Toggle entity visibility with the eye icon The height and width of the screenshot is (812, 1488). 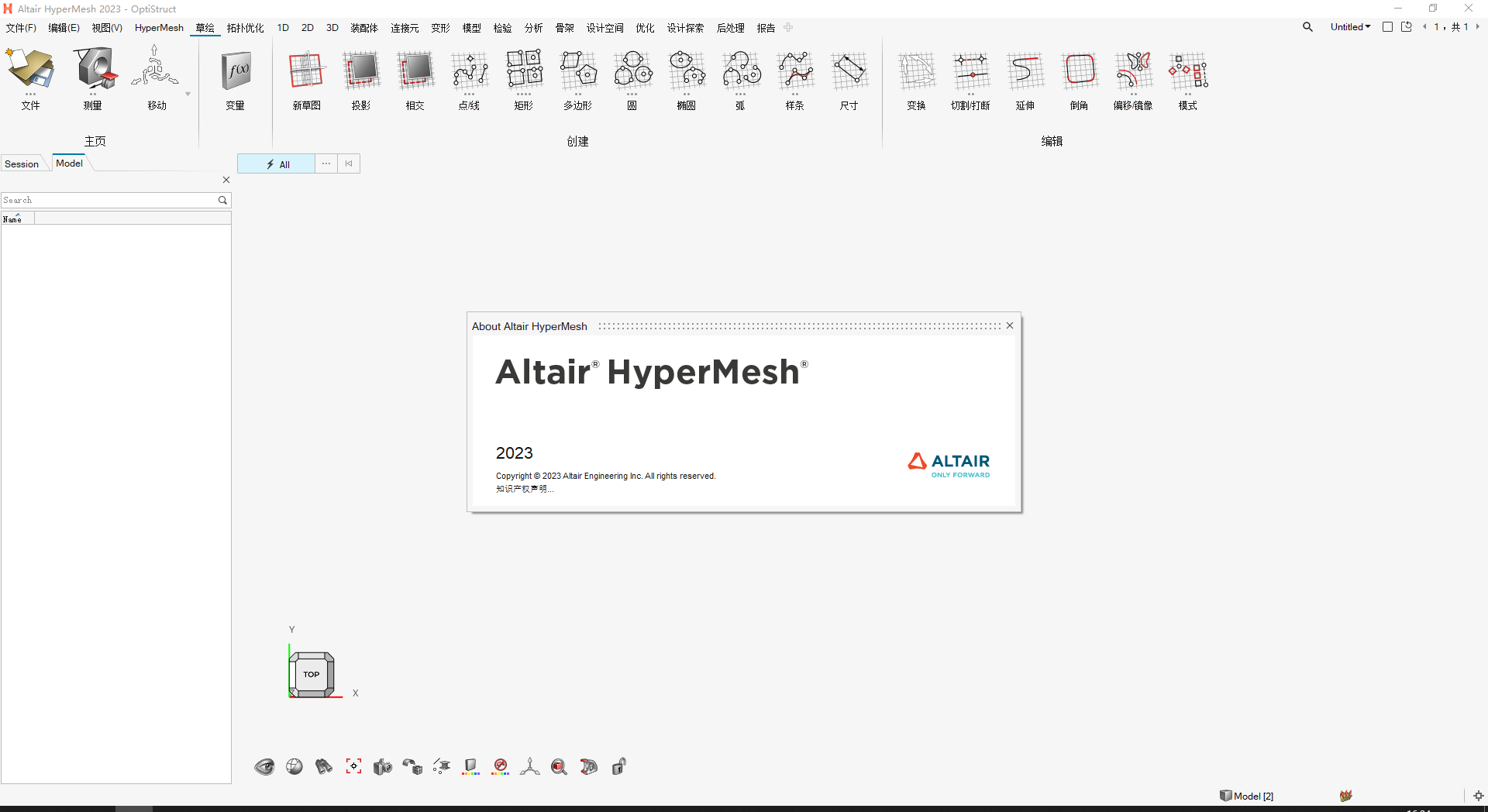pyautogui.click(x=264, y=766)
